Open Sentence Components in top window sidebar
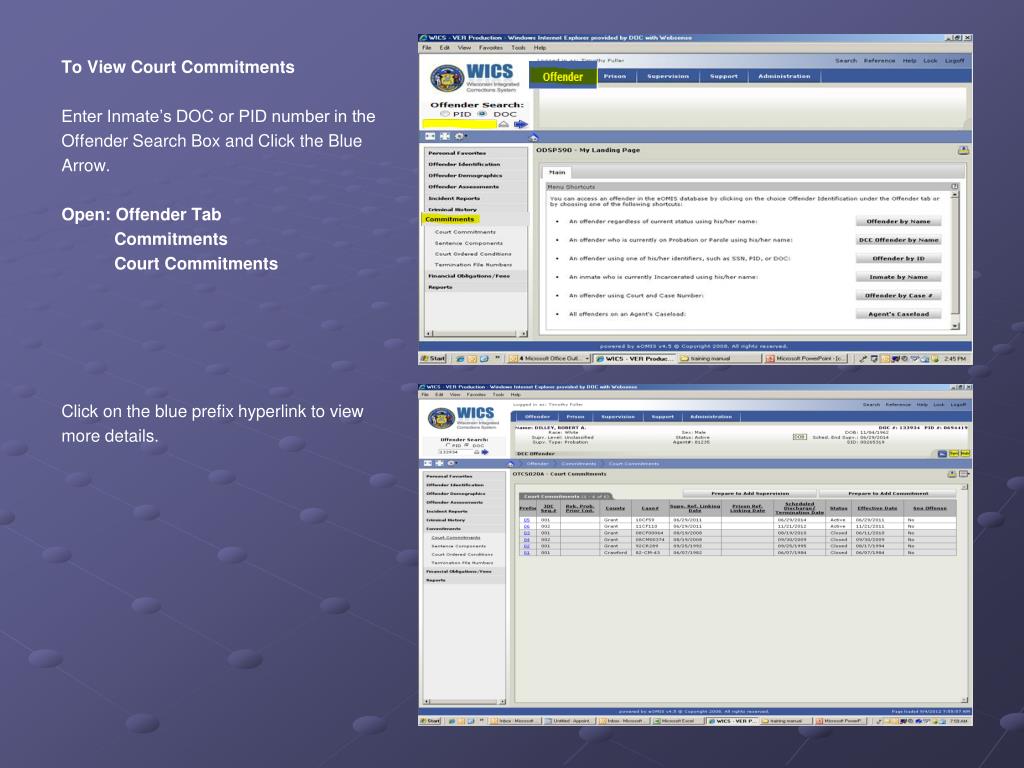 click(x=468, y=243)
